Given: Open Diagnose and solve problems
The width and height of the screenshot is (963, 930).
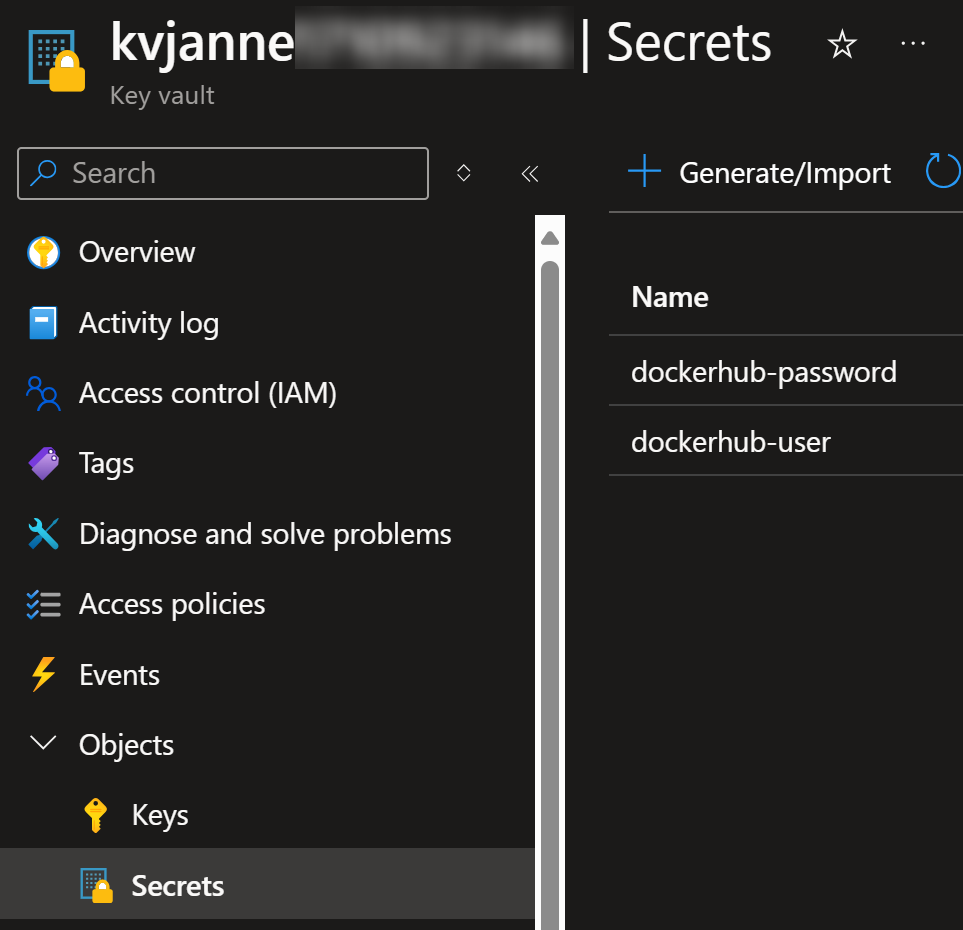Looking at the screenshot, I should [267, 534].
